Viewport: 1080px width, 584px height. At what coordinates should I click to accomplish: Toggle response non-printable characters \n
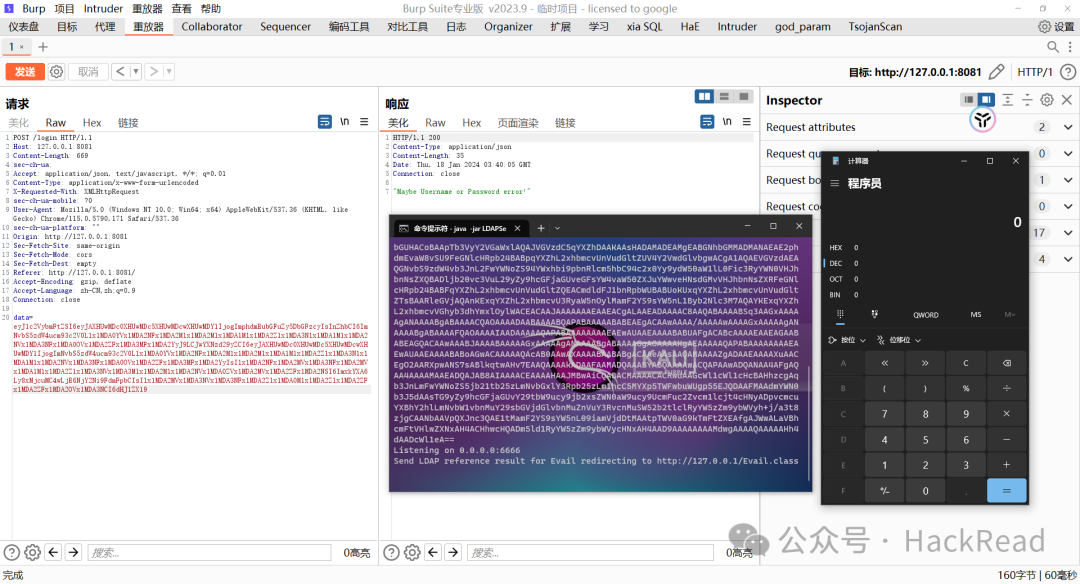(727, 122)
